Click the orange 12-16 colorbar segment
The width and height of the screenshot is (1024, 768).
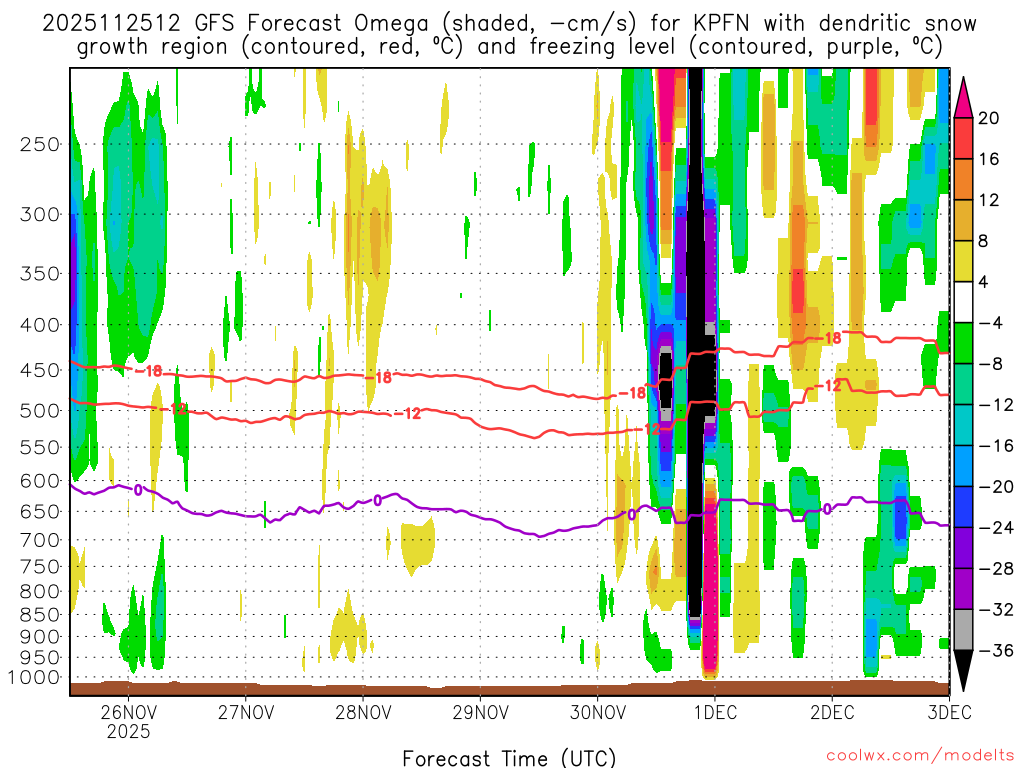tap(963, 179)
